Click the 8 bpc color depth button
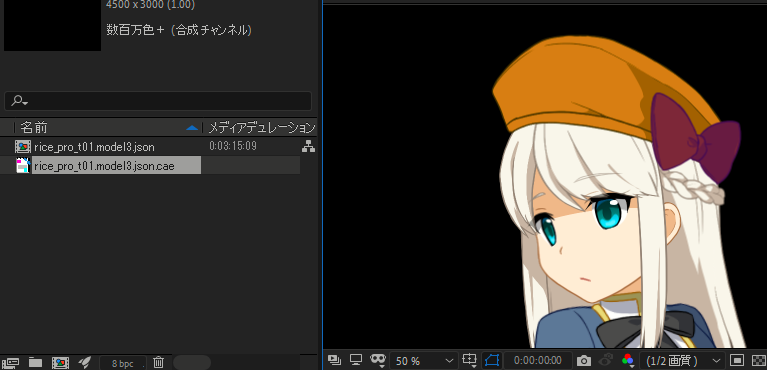This screenshot has height=370, width=767. coord(122,363)
